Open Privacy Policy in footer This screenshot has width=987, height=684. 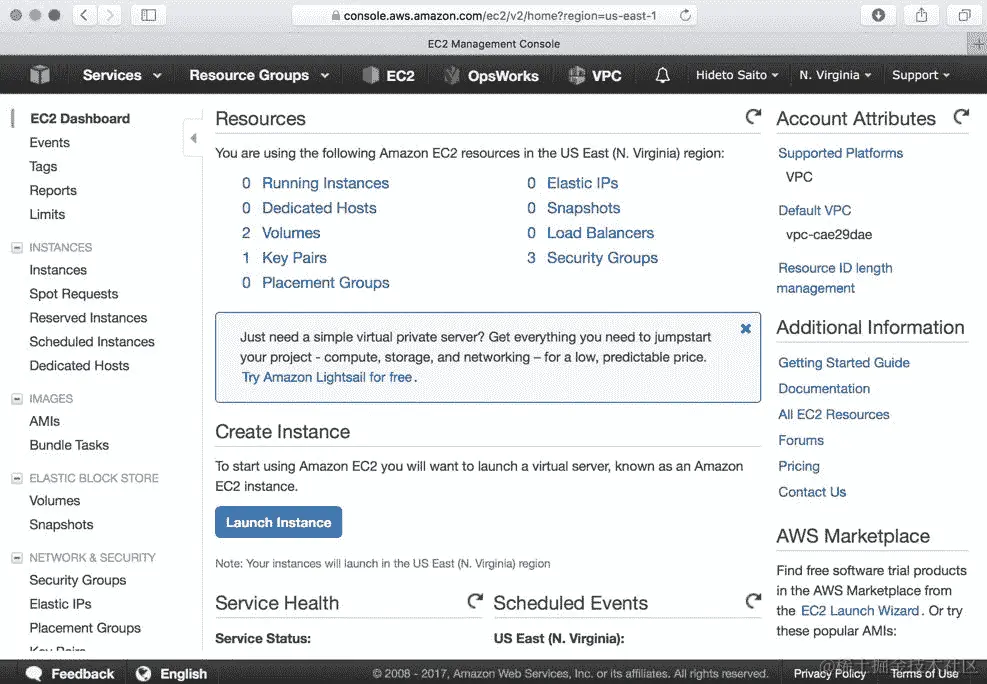point(830,673)
